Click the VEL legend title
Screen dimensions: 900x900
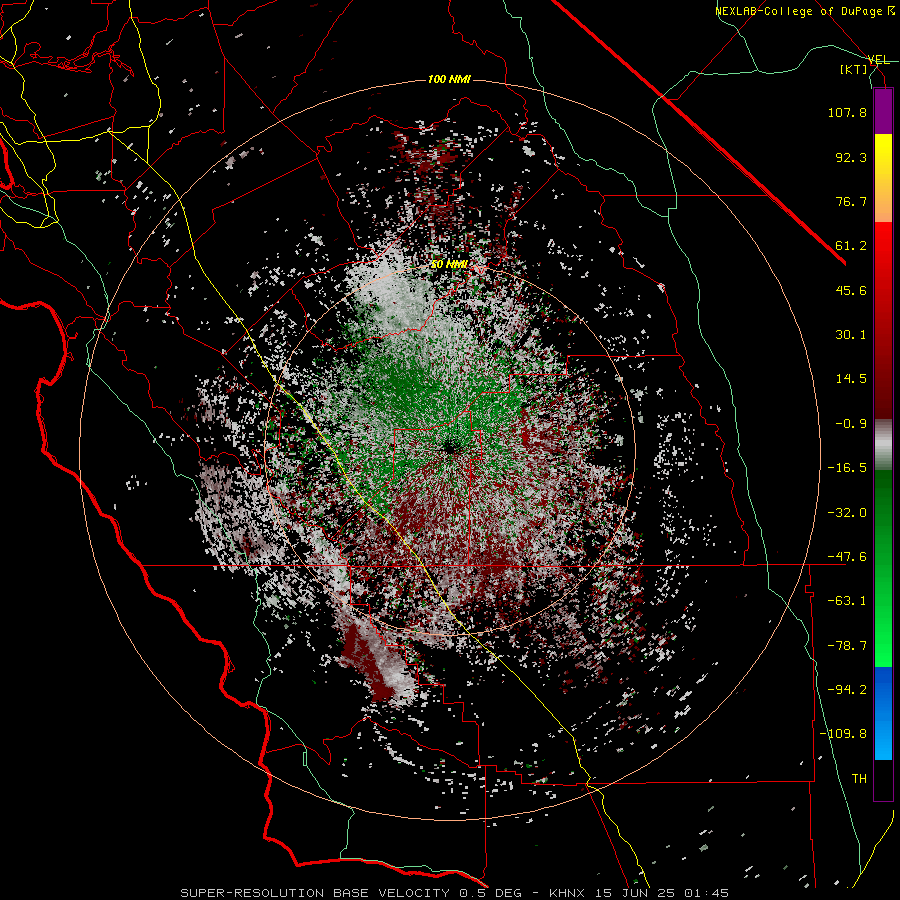tap(879, 60)
